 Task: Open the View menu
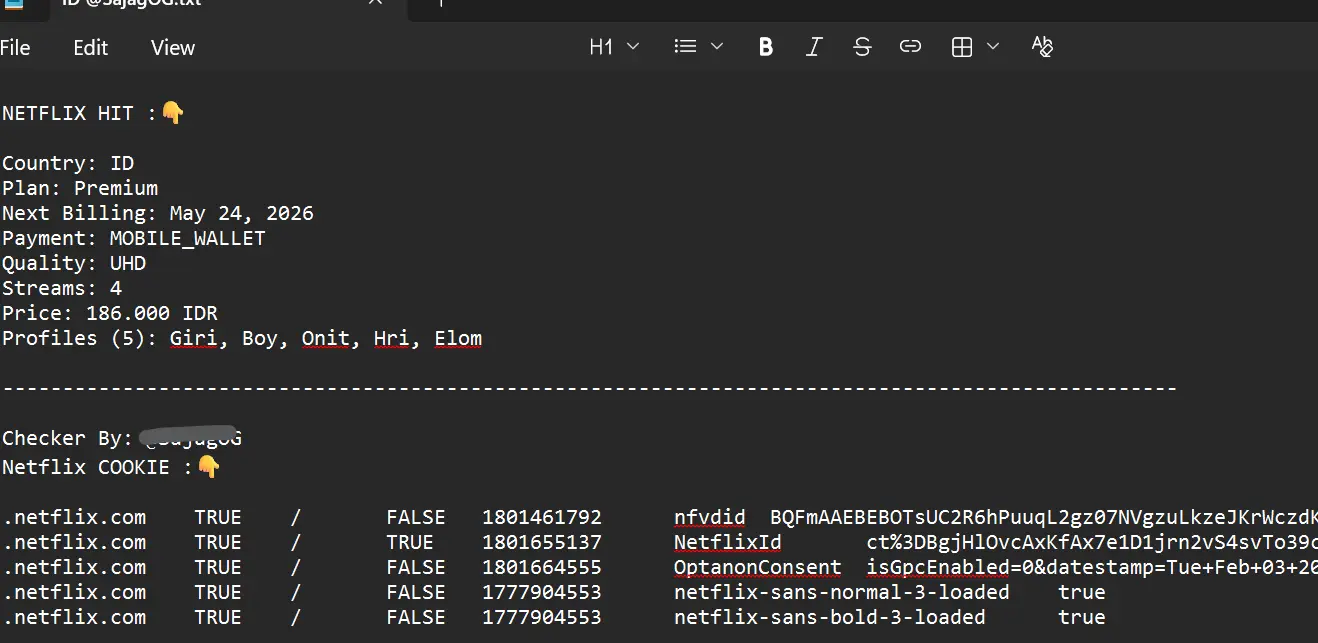point(173,48)
